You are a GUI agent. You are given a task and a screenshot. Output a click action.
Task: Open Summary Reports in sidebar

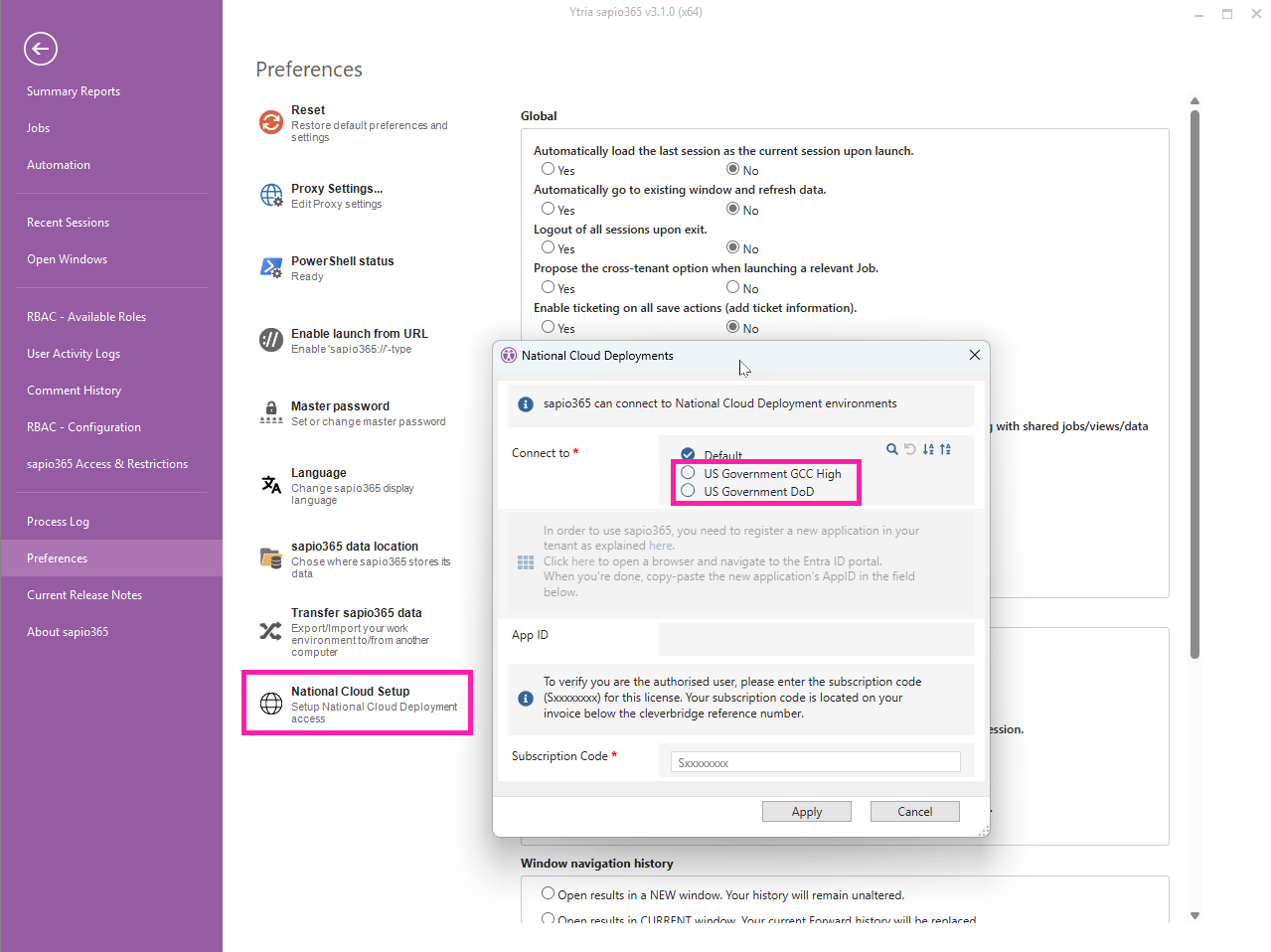[74, 91]
